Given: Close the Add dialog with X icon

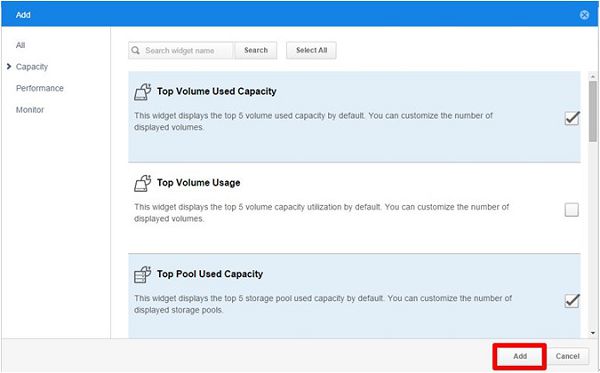Looking at the screenshot, I should pyautogui.click(x=584, y=15).
